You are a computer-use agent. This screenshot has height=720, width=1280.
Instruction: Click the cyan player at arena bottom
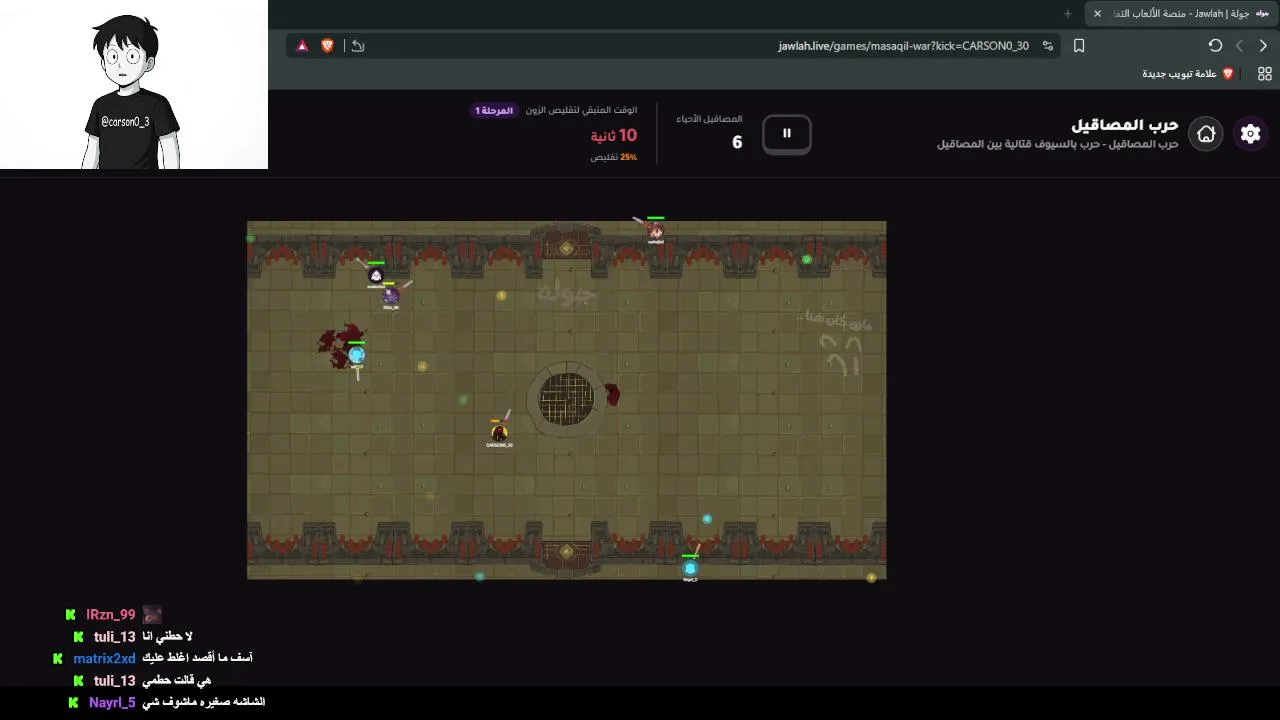click(x=690, y=568)
